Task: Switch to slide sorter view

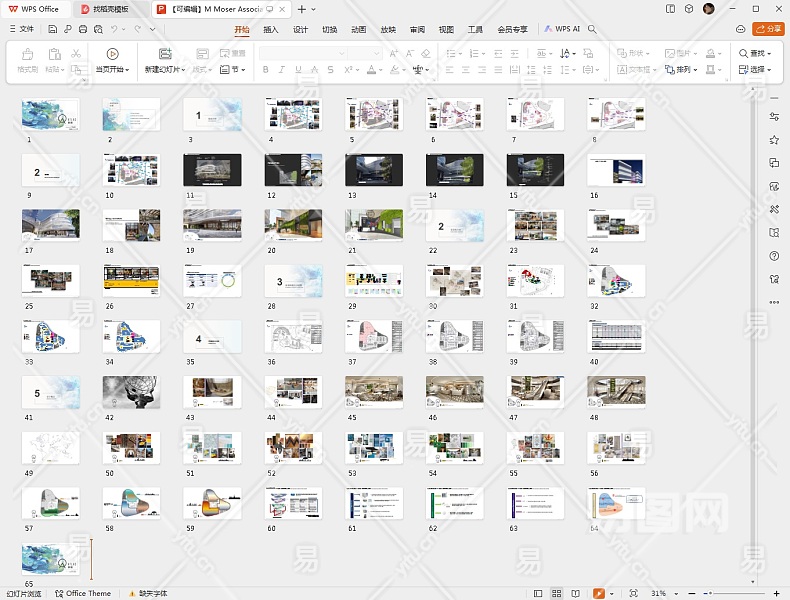Action: click(557, 593)
